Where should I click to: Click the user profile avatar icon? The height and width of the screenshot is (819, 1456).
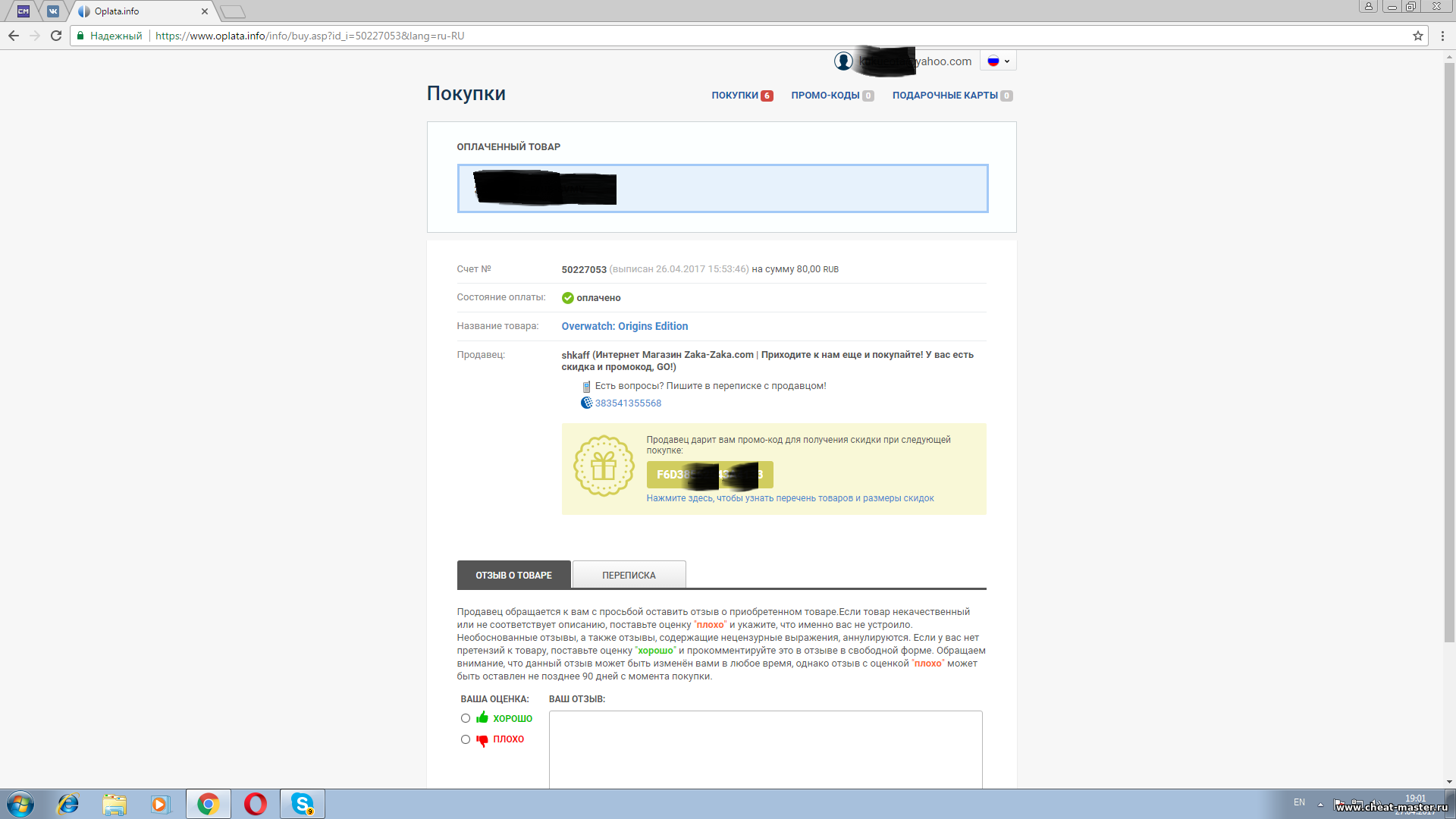coord(843,61)
